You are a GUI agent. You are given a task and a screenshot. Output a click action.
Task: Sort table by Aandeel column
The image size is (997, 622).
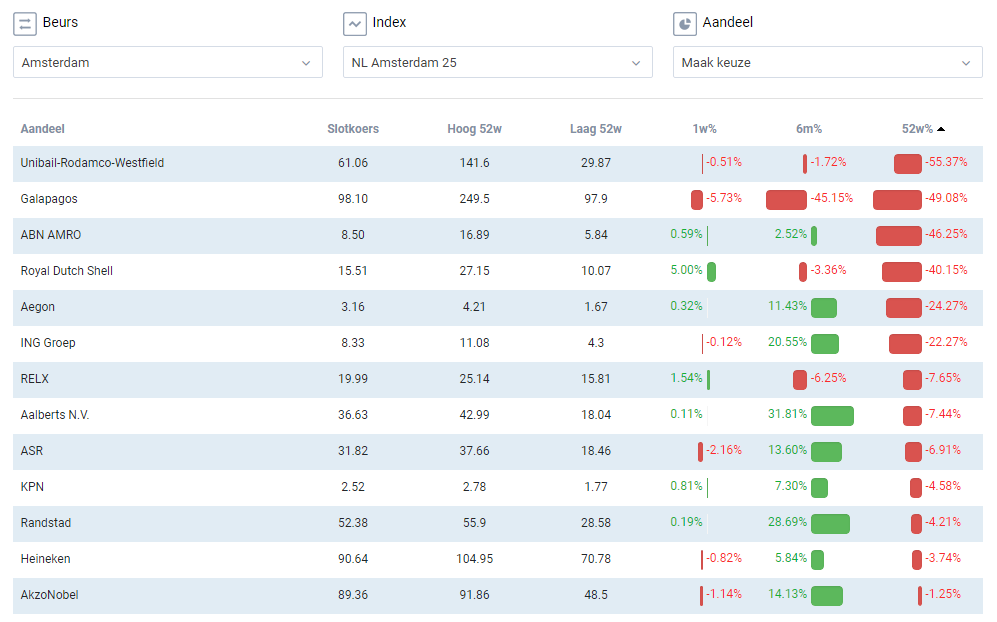pos(43,129)
